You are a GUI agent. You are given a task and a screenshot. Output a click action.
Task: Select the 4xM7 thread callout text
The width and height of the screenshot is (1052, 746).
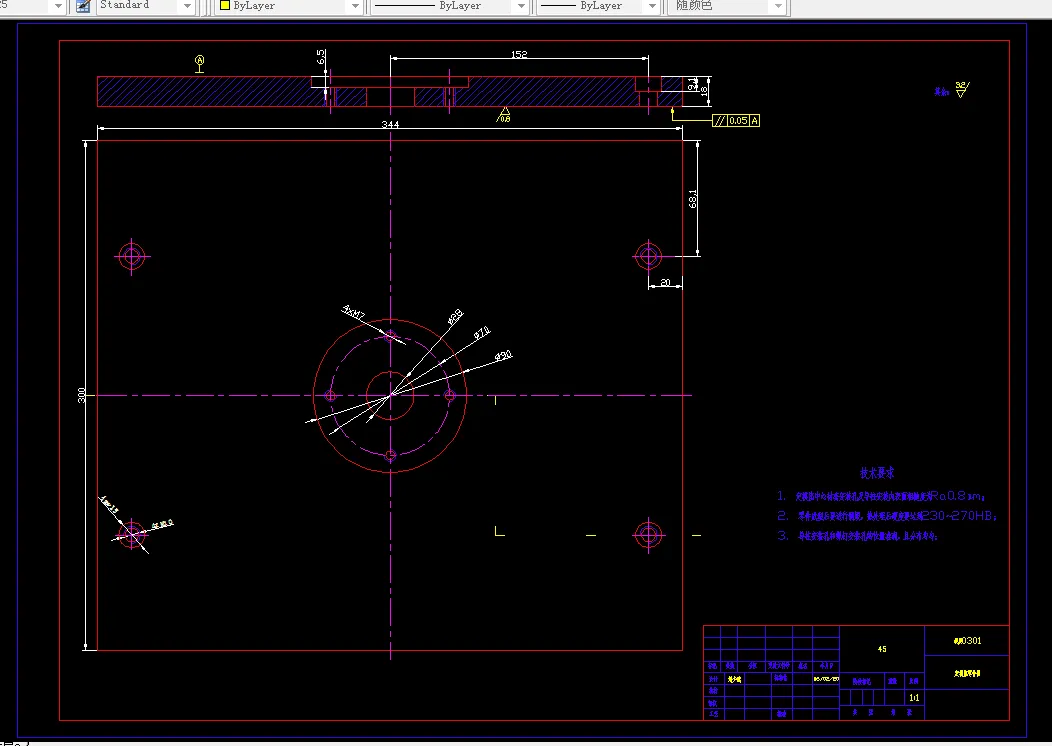(x=354, y=311)
